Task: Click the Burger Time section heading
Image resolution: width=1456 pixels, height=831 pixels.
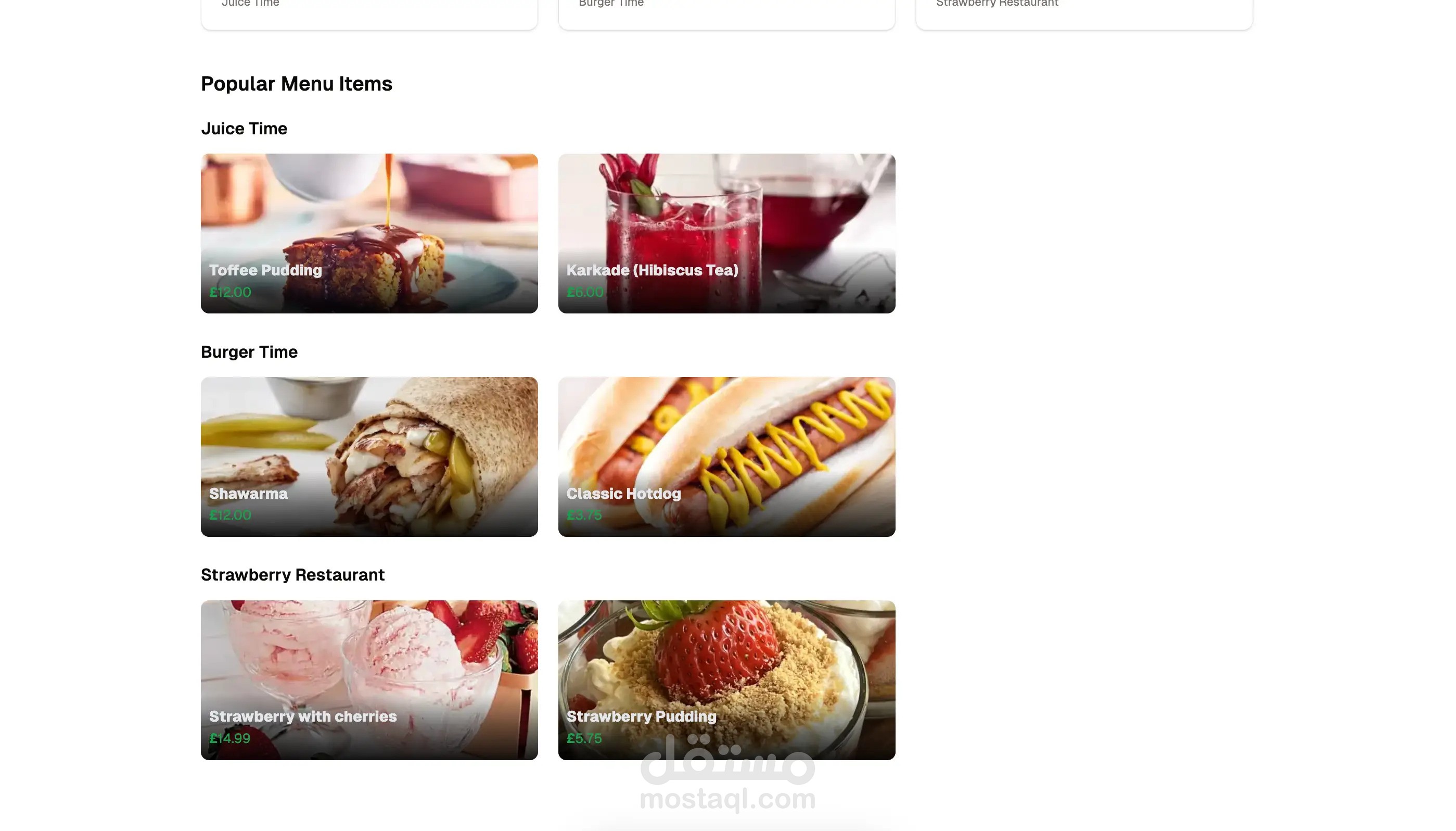Action: (x=249, y=351)
